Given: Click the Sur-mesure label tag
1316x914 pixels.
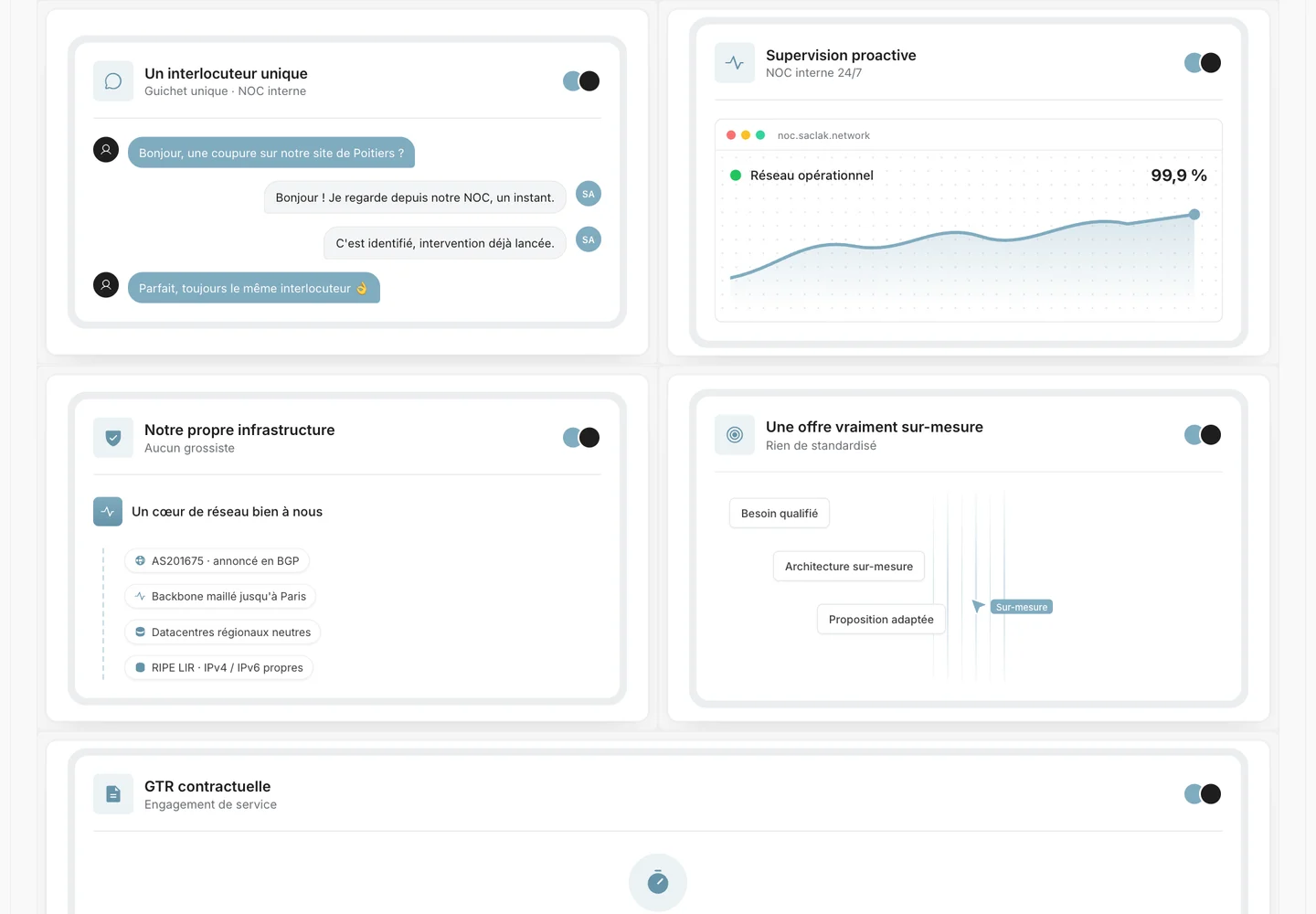Looking at the screenshot, I should 1022,607.
